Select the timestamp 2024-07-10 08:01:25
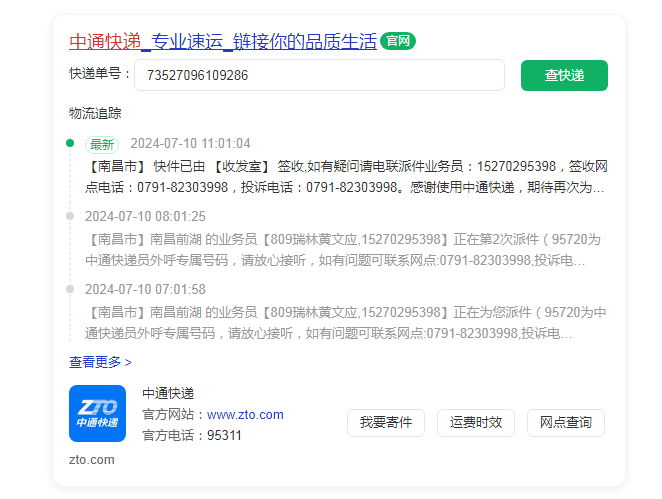Screen dimensions: 662x499 [145, 217]
